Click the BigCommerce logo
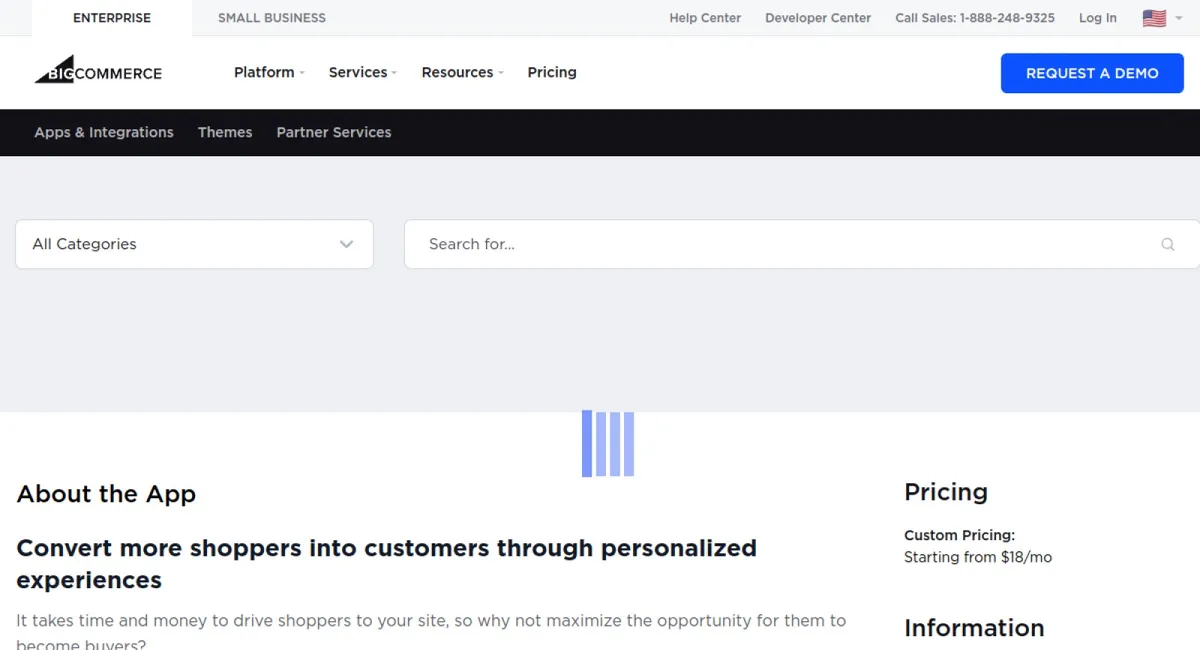 [x=98, y=70]
